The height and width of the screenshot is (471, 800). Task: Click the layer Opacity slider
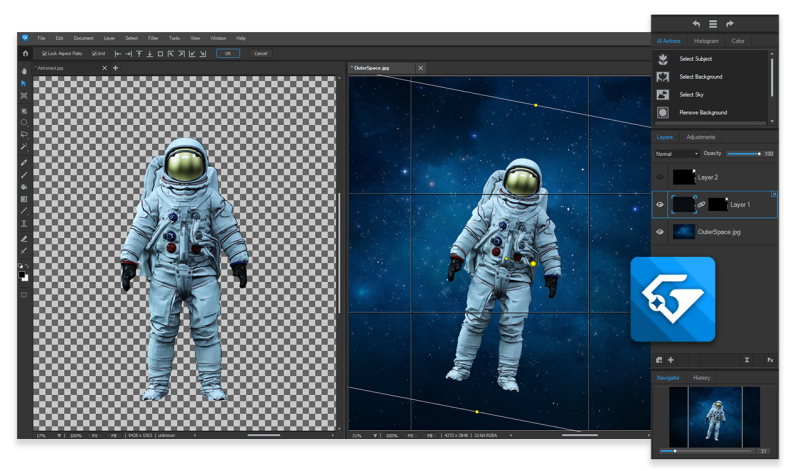click(743, 154)
